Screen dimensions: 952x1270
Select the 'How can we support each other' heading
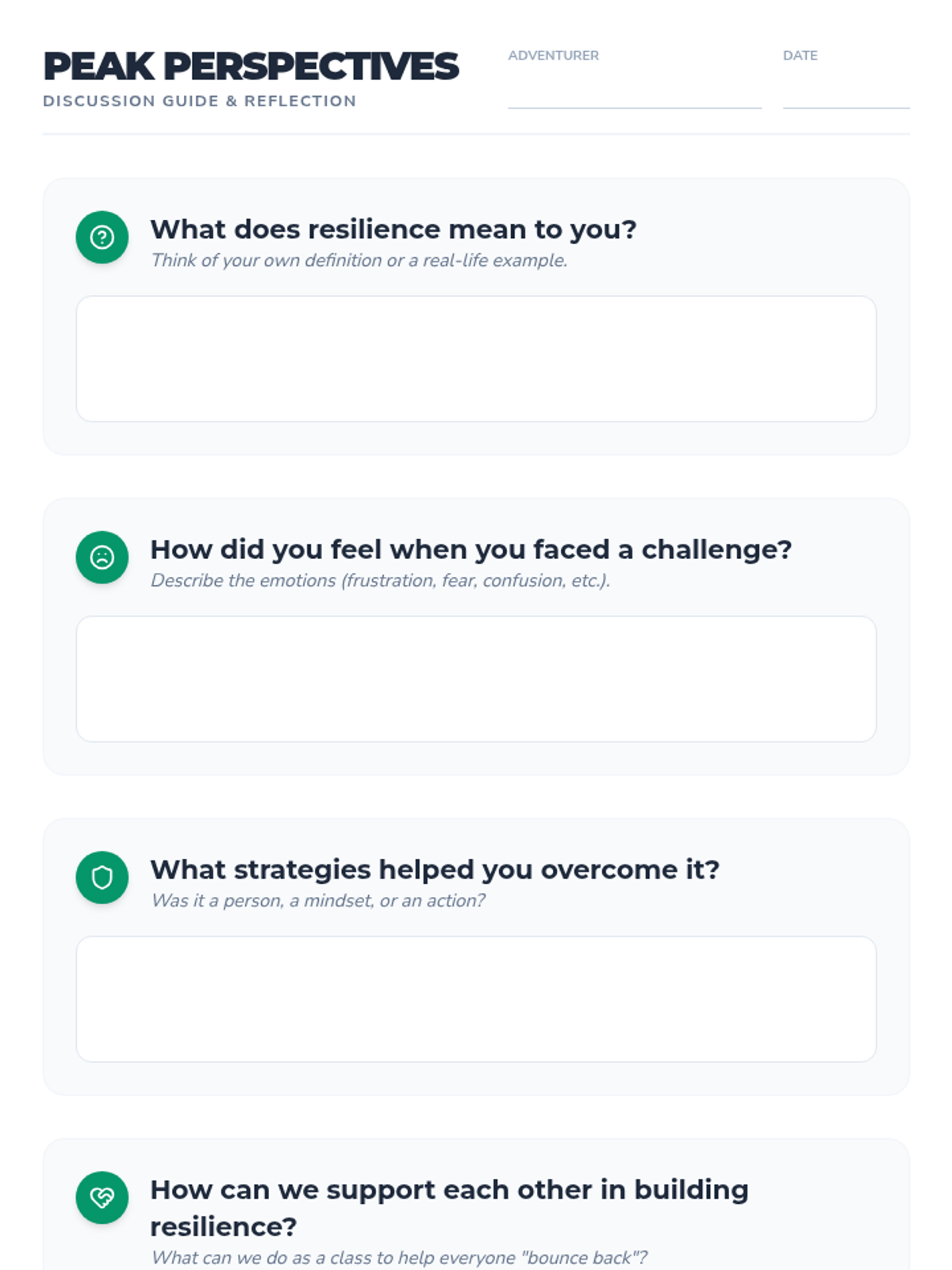coord(448,1191)
